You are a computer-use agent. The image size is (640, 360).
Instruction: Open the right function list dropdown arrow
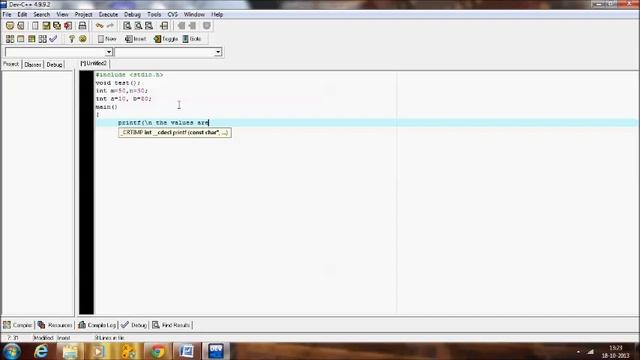click(218, 52)
